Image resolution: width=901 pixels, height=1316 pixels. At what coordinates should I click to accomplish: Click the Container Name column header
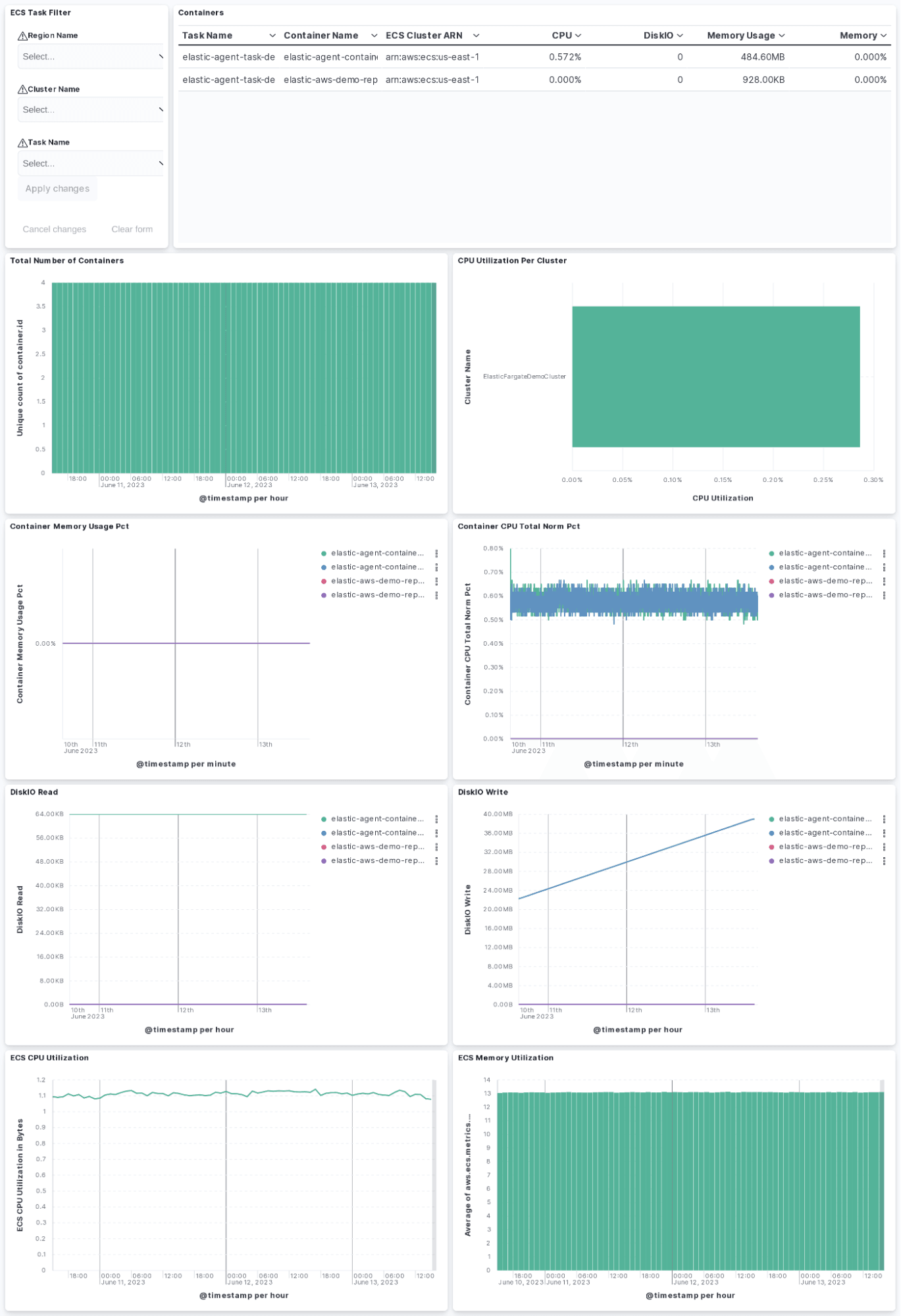tap(321, 36)
